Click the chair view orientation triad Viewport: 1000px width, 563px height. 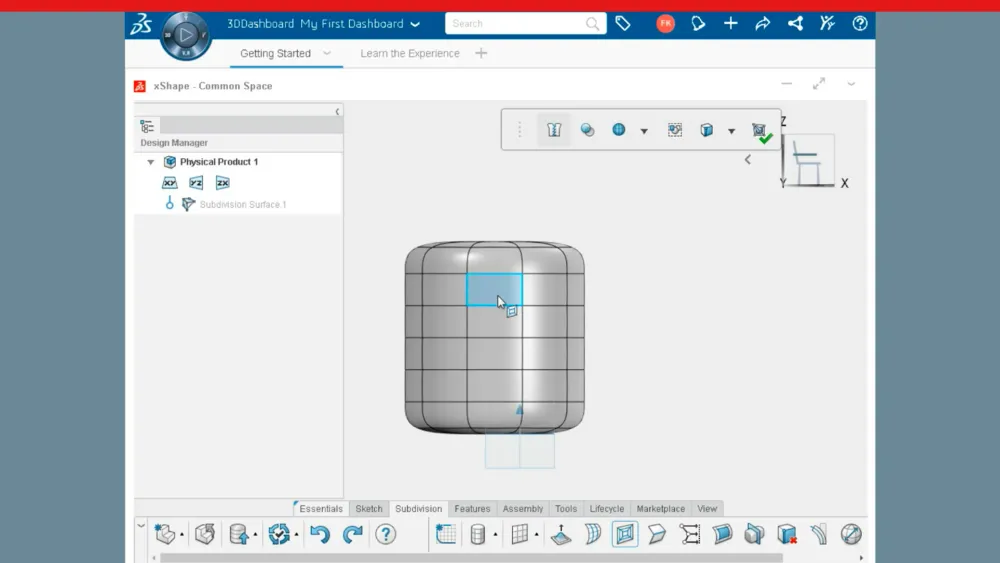tap(809, 159)
